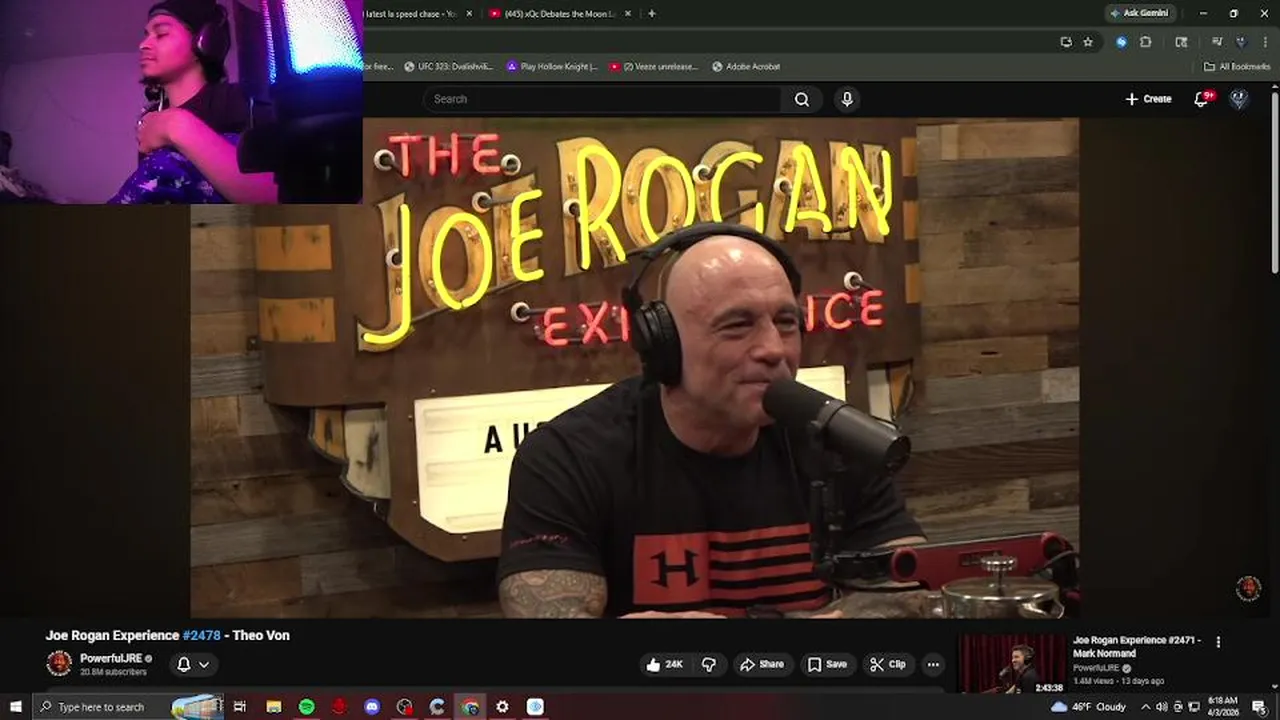Viewport: 1280px width, 720px height.
Task: Open the media controls icon in Chrome toolbar
Action: pyautogui.click(x=1217, y=42)
